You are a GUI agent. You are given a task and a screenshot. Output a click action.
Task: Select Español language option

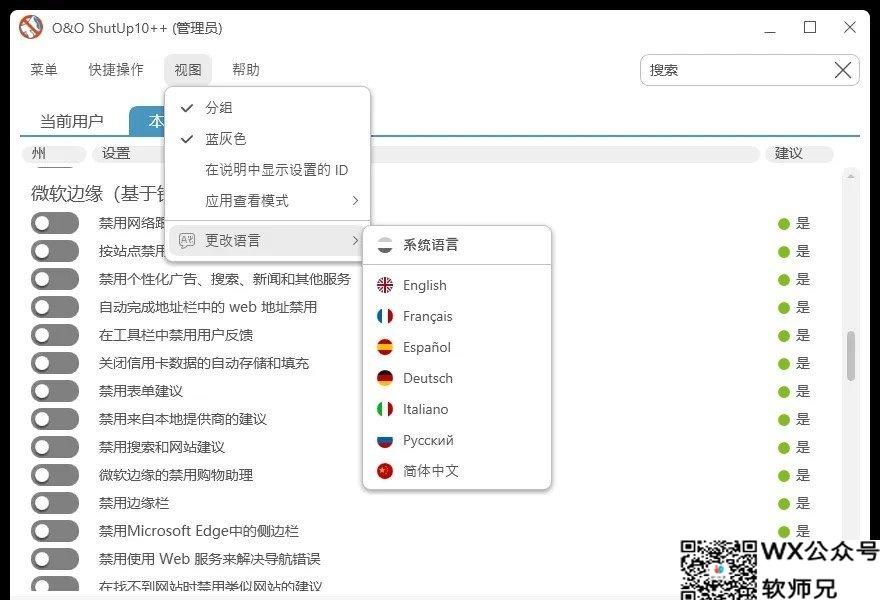coord(457,347)
